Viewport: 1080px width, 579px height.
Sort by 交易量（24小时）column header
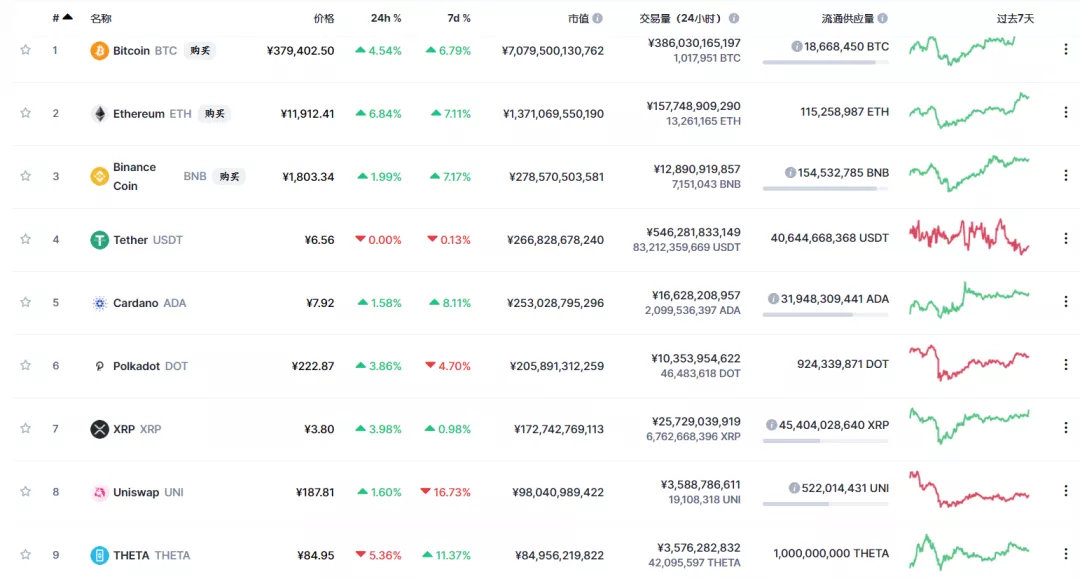point(680,19)
